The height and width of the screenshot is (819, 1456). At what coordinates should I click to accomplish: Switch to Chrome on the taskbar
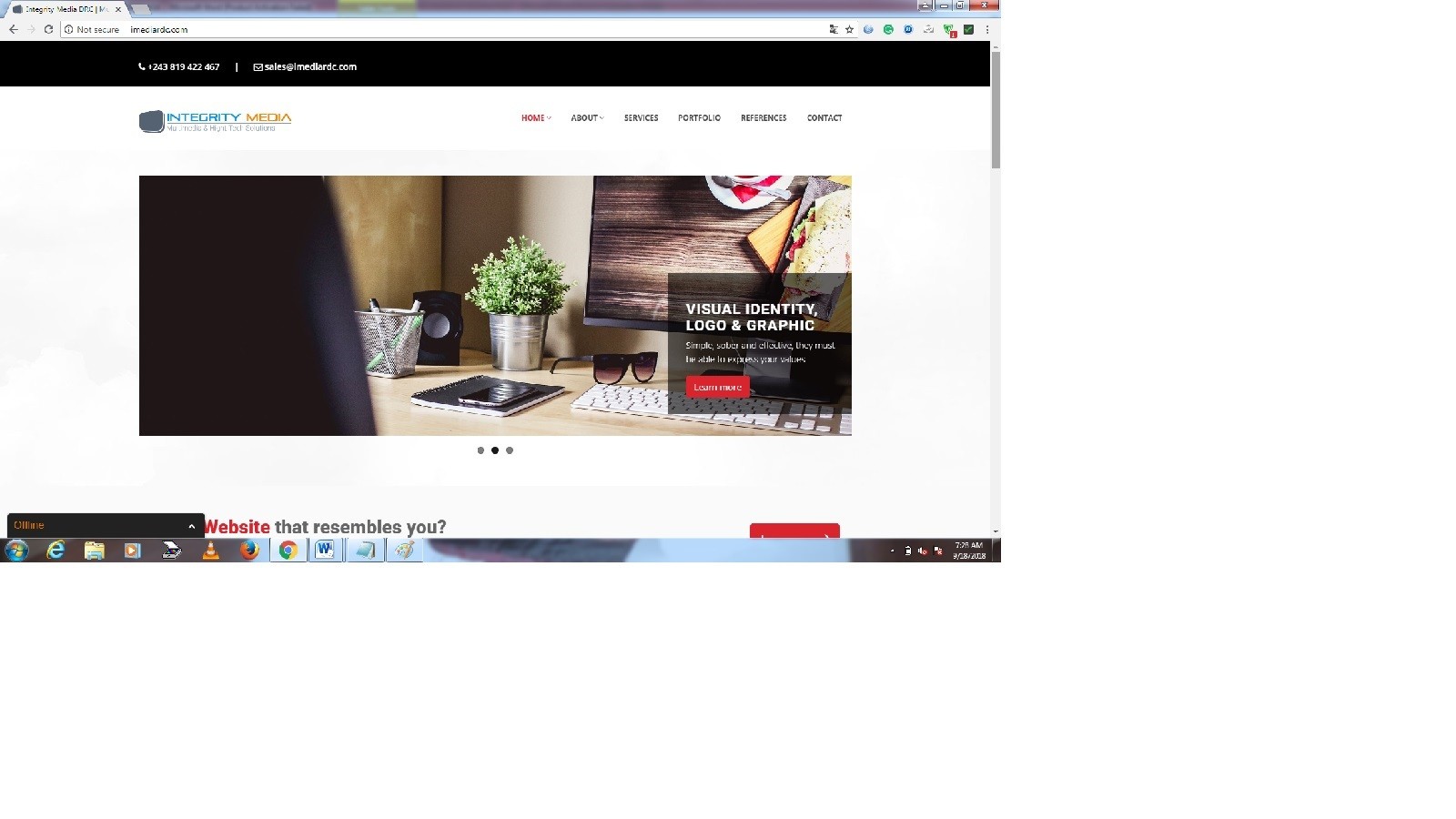(x=288, y=550)
